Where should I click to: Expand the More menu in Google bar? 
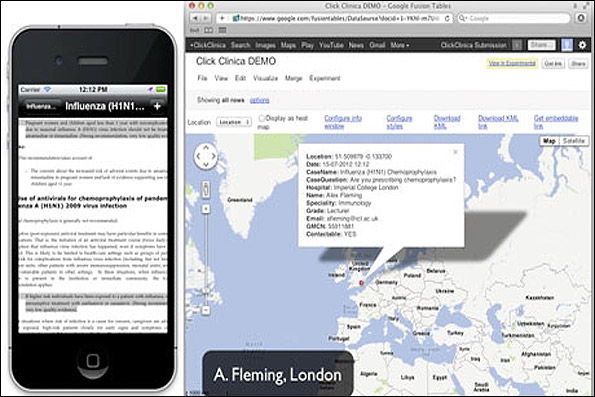[400, 45]
